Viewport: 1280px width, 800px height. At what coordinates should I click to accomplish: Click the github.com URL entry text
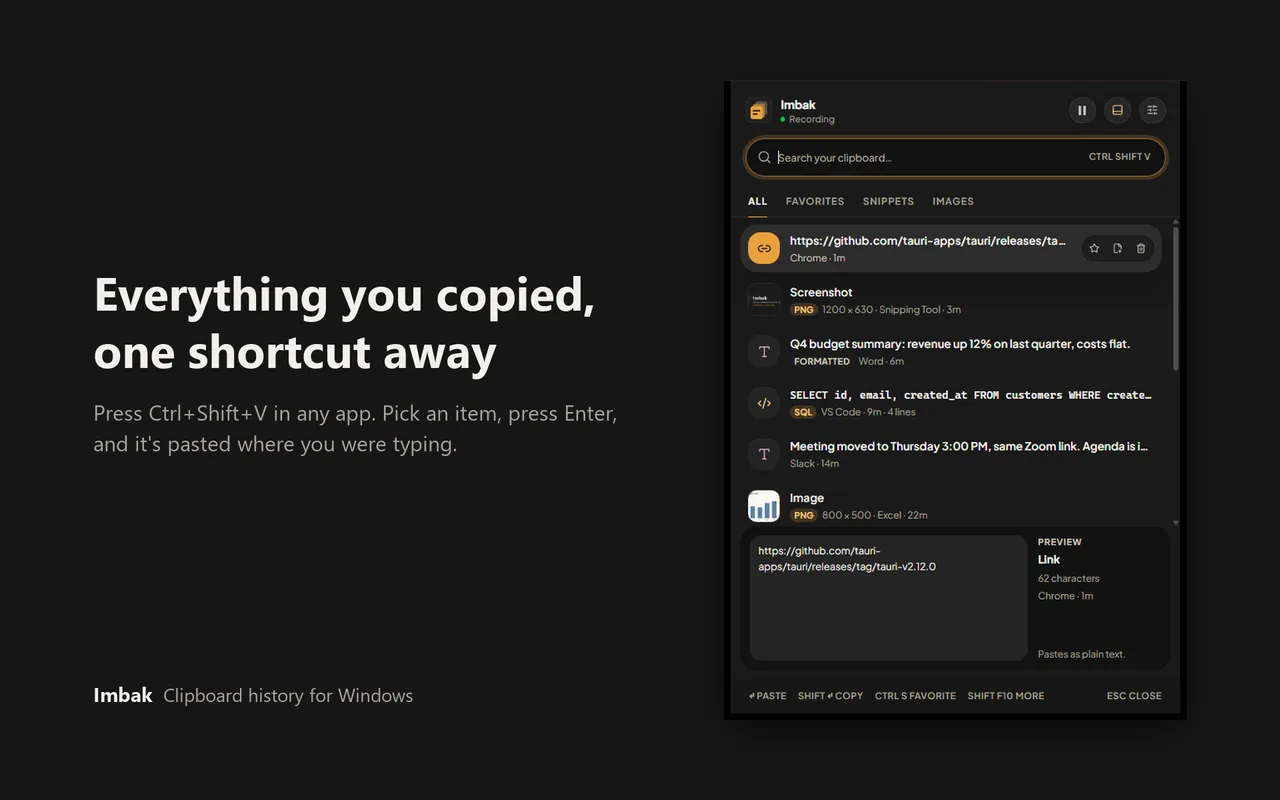928,241
